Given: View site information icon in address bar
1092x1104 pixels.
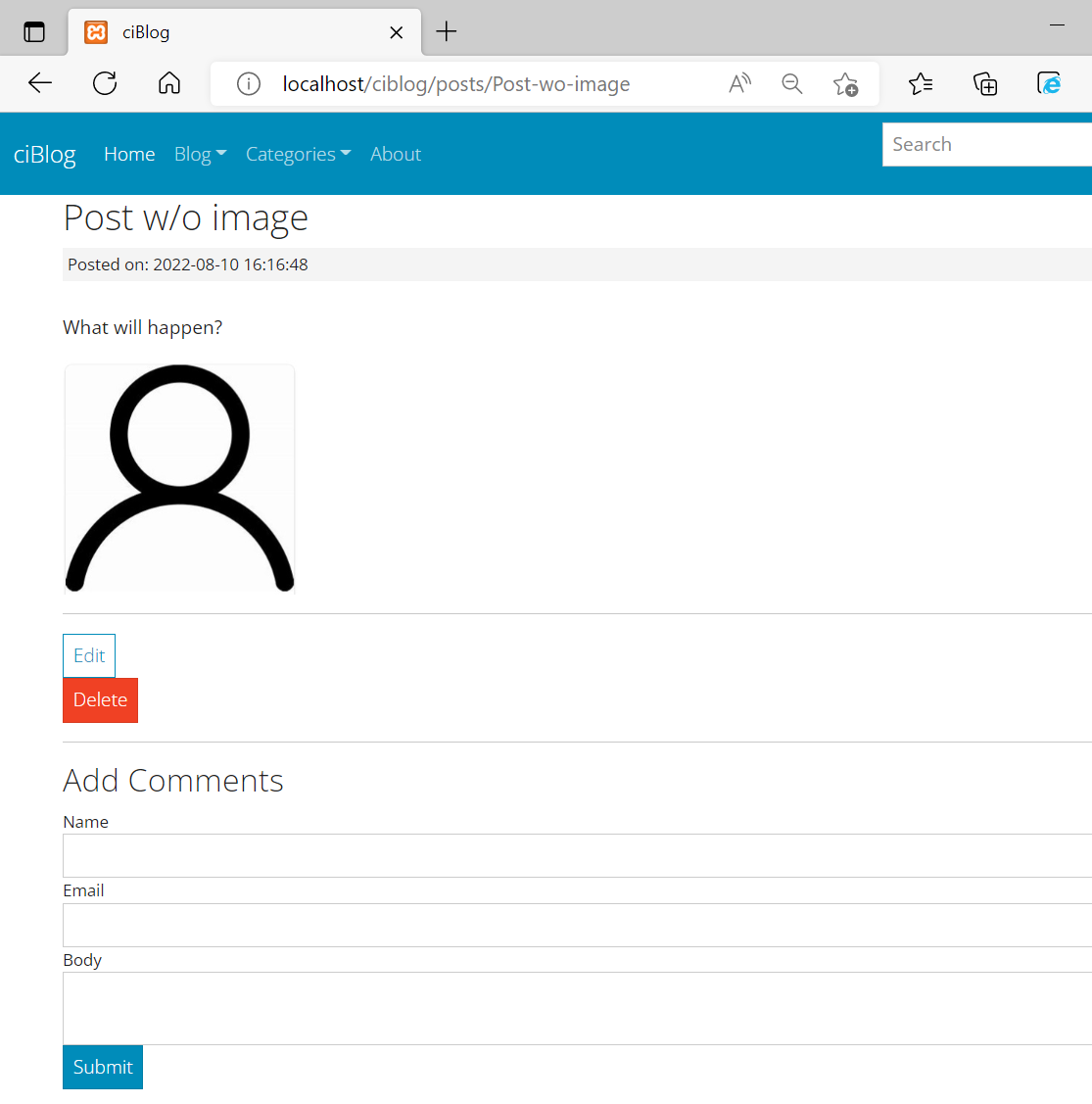Looking at the screenshot, I should [x=249, y=84].
